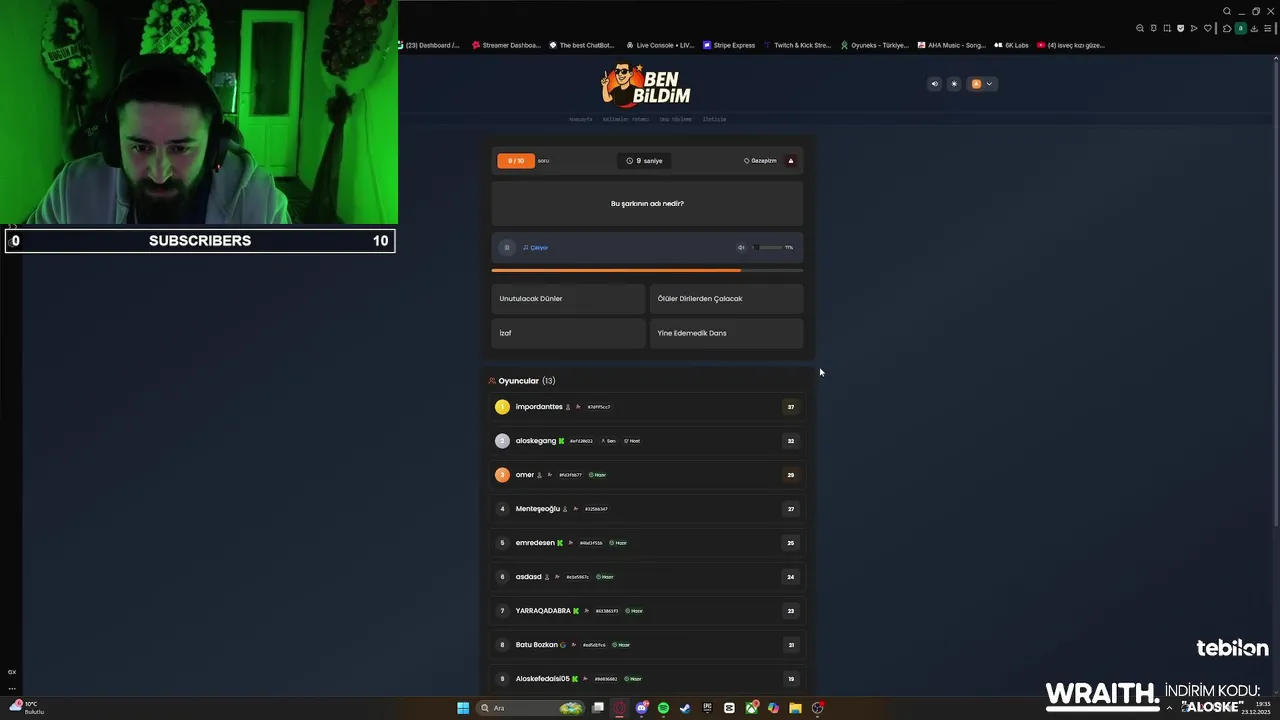
Task: Open the isveç kızı güzel YouTube bookmark
Action: tap(1071, 45)
